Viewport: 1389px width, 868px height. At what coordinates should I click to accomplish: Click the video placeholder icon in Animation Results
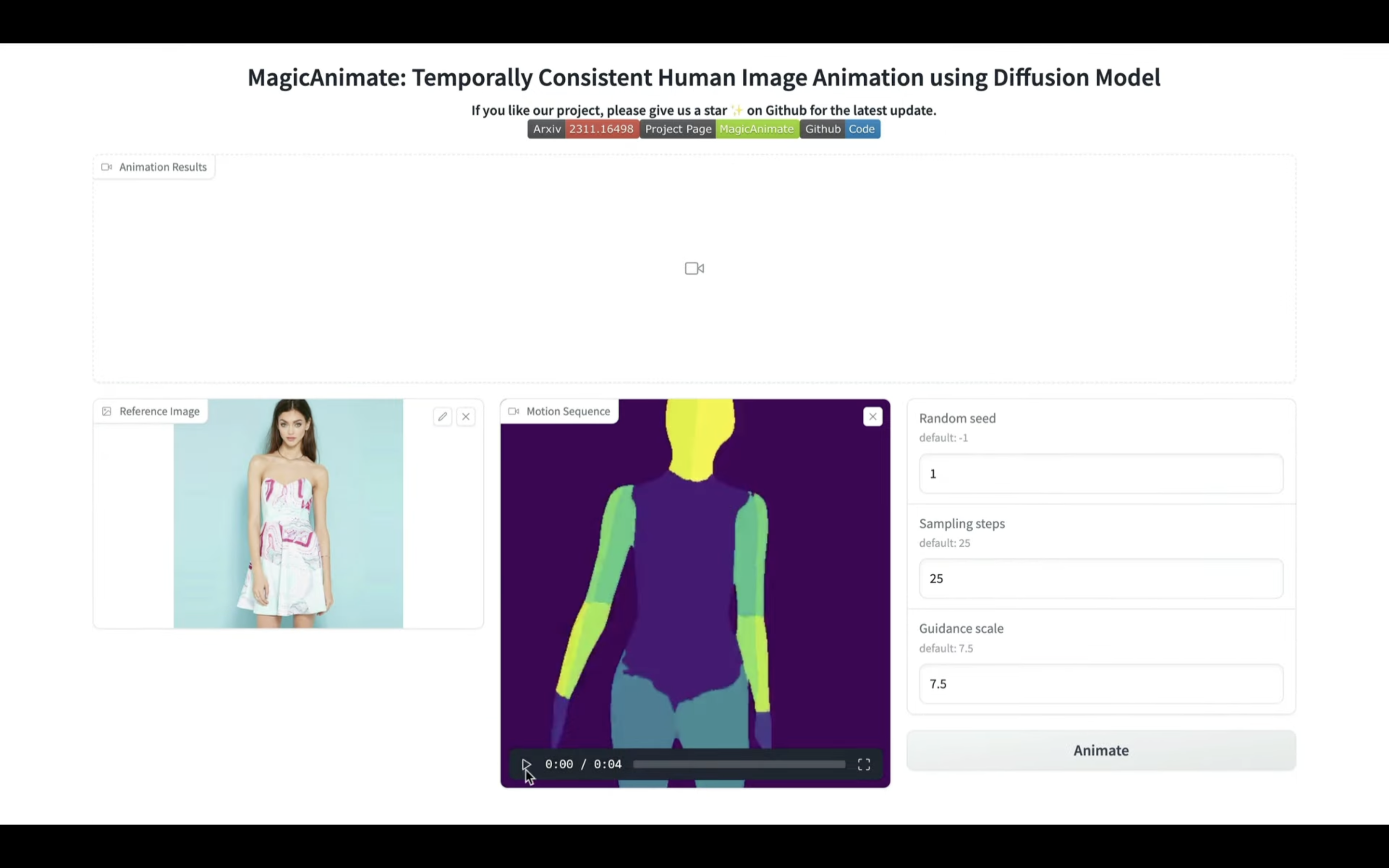(694, 268)
